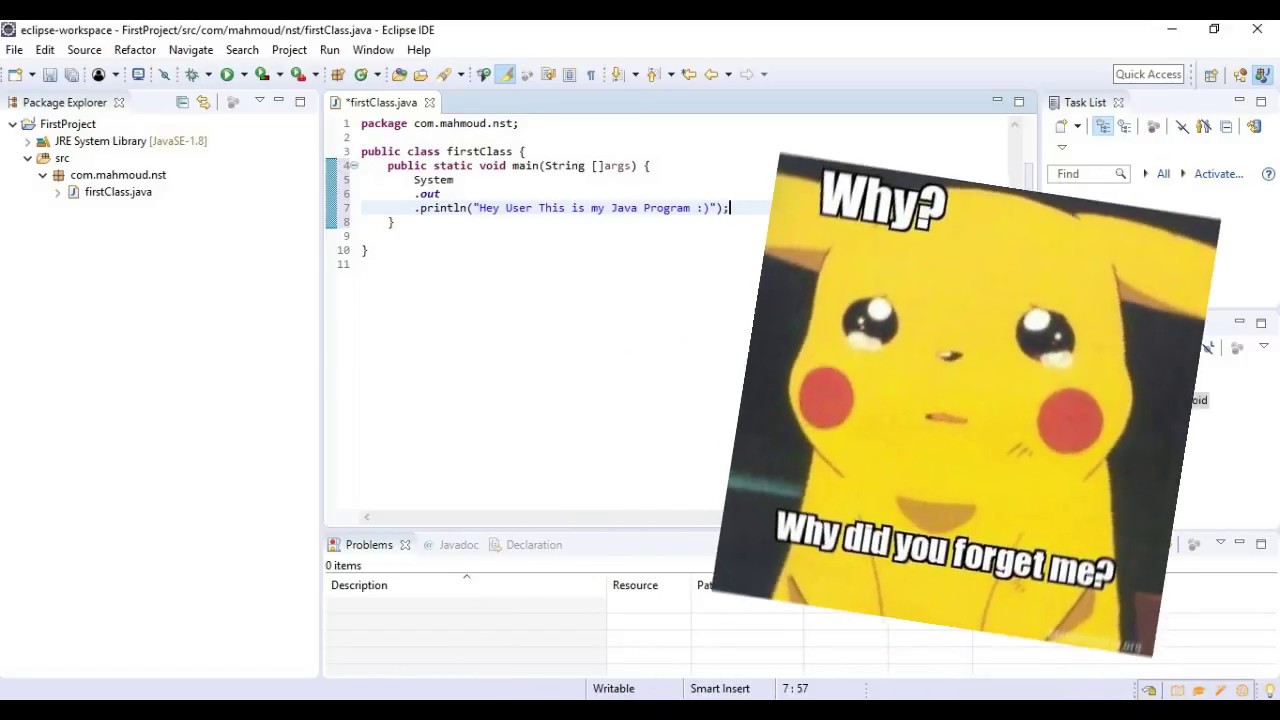
Task: Toggle Link with Editor in Package Explorer
Action: pyautogui.click(x=204, y=102)
